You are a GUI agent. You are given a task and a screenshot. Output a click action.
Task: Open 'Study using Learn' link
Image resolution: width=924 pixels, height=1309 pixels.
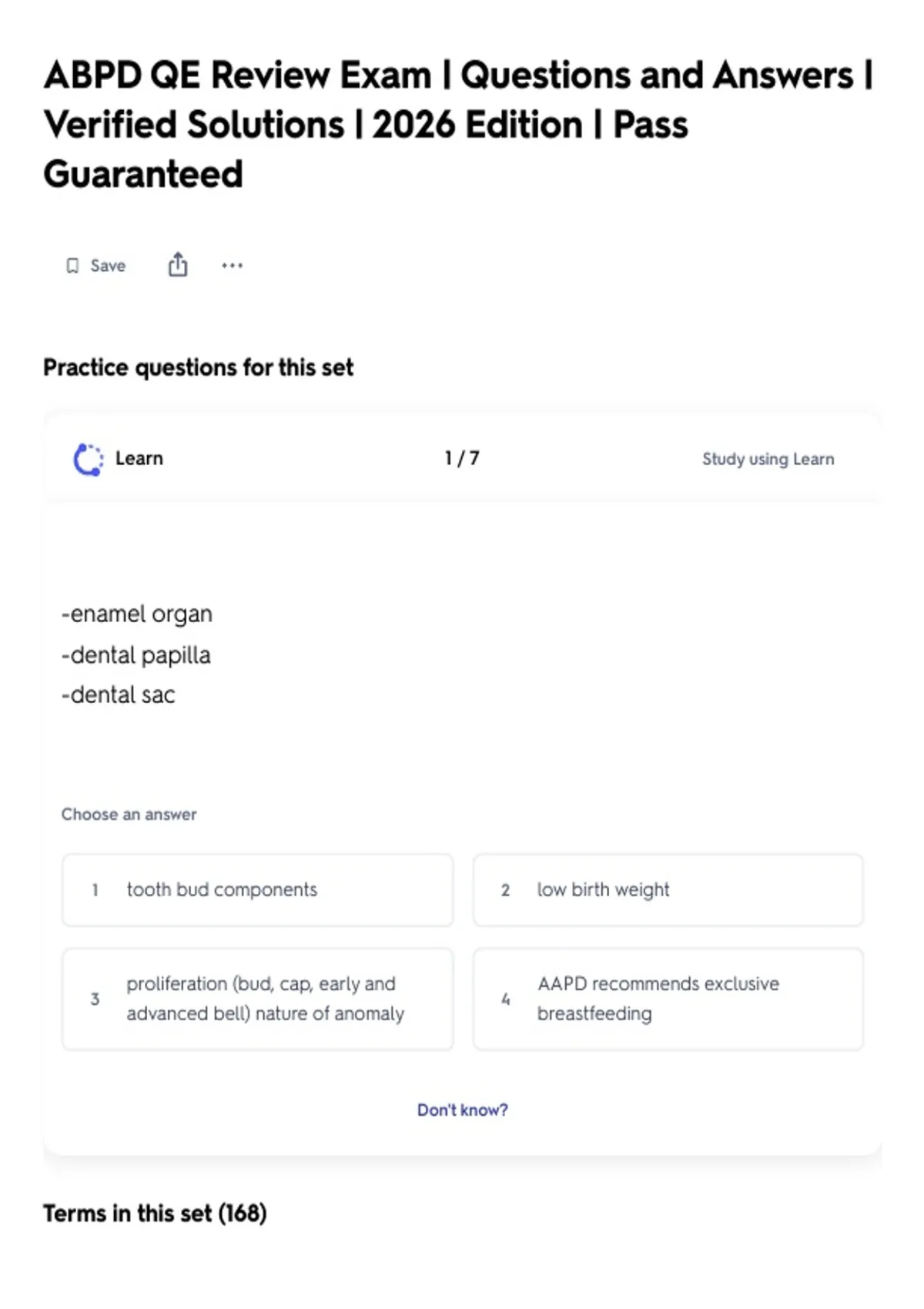[768, 459]
